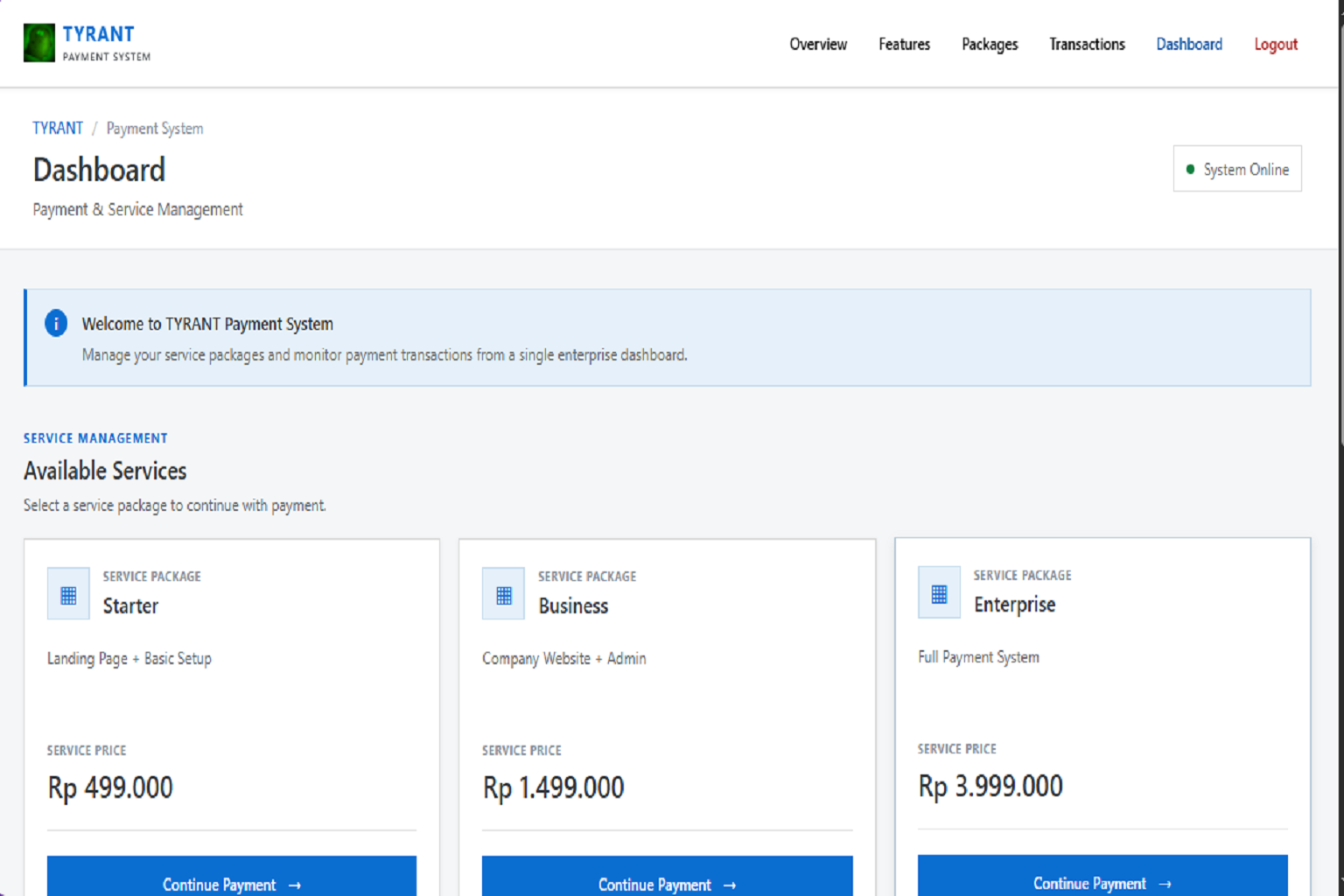Click the Starter package grid icon
1344x896 pixels.
click(x=68, y=595)
